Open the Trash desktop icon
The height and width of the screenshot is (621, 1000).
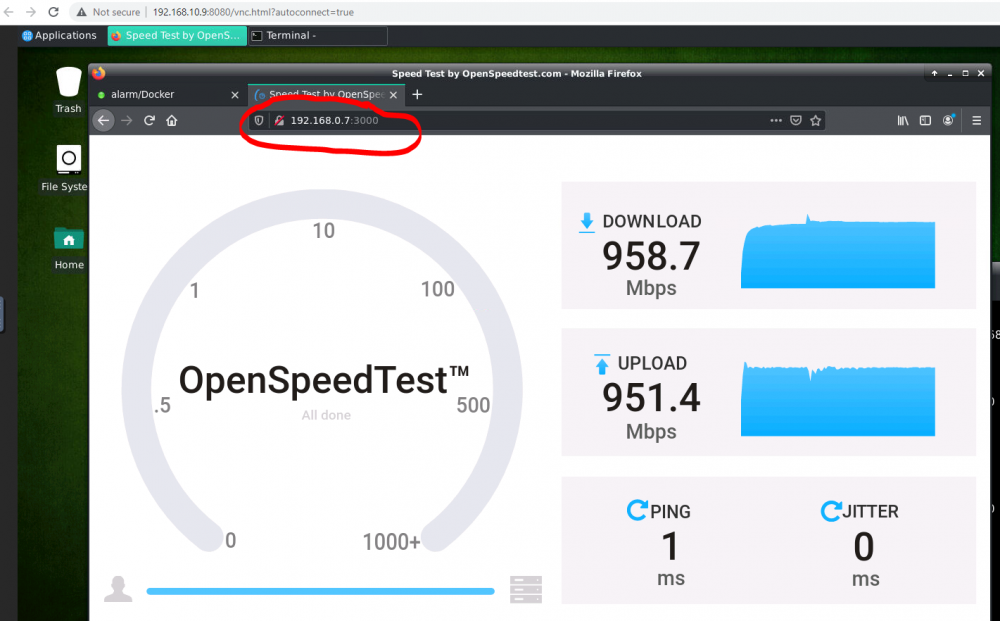pyautogui.click(x=68, y=91)
